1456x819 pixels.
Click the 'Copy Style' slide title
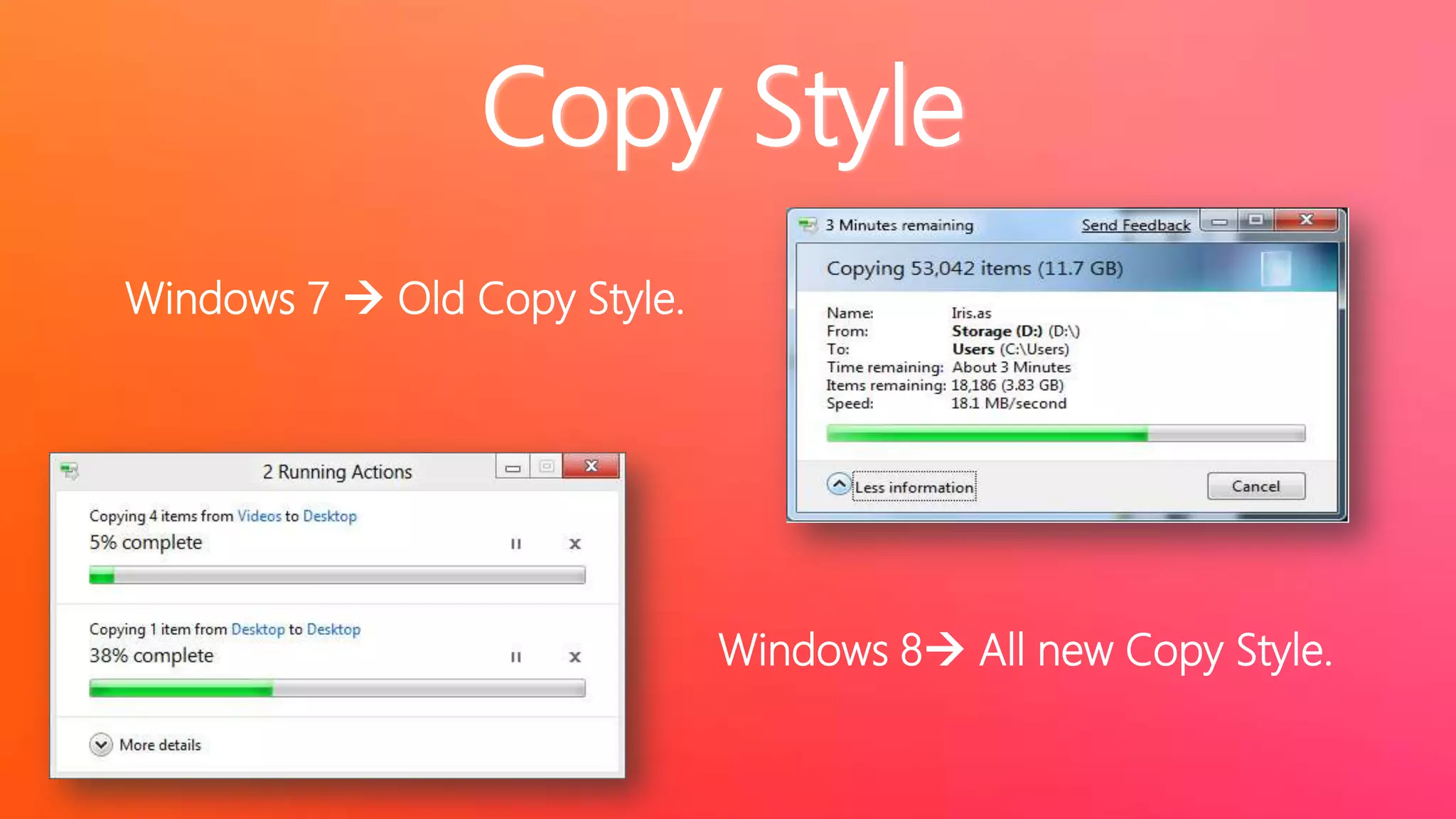[x=723, y=114]
